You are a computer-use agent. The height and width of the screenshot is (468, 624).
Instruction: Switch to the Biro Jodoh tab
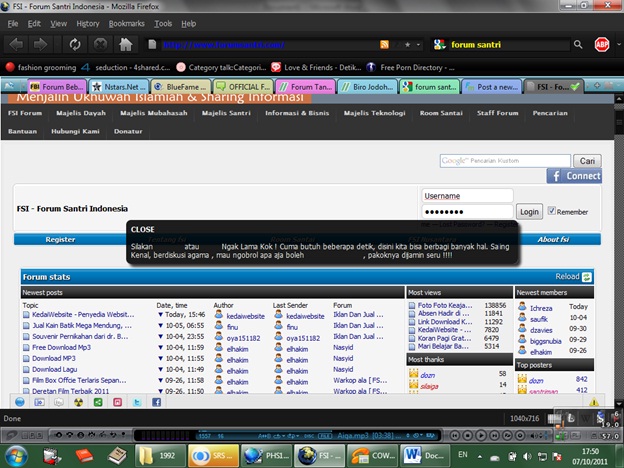368,87
